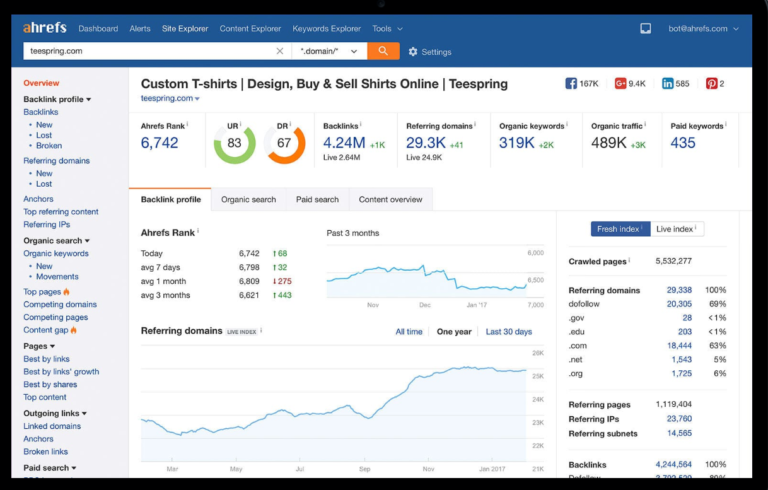The height and width of the screenshot is (490, 768).
Task: Switch to the Paid search tab
Action: (x=317, y=199)
